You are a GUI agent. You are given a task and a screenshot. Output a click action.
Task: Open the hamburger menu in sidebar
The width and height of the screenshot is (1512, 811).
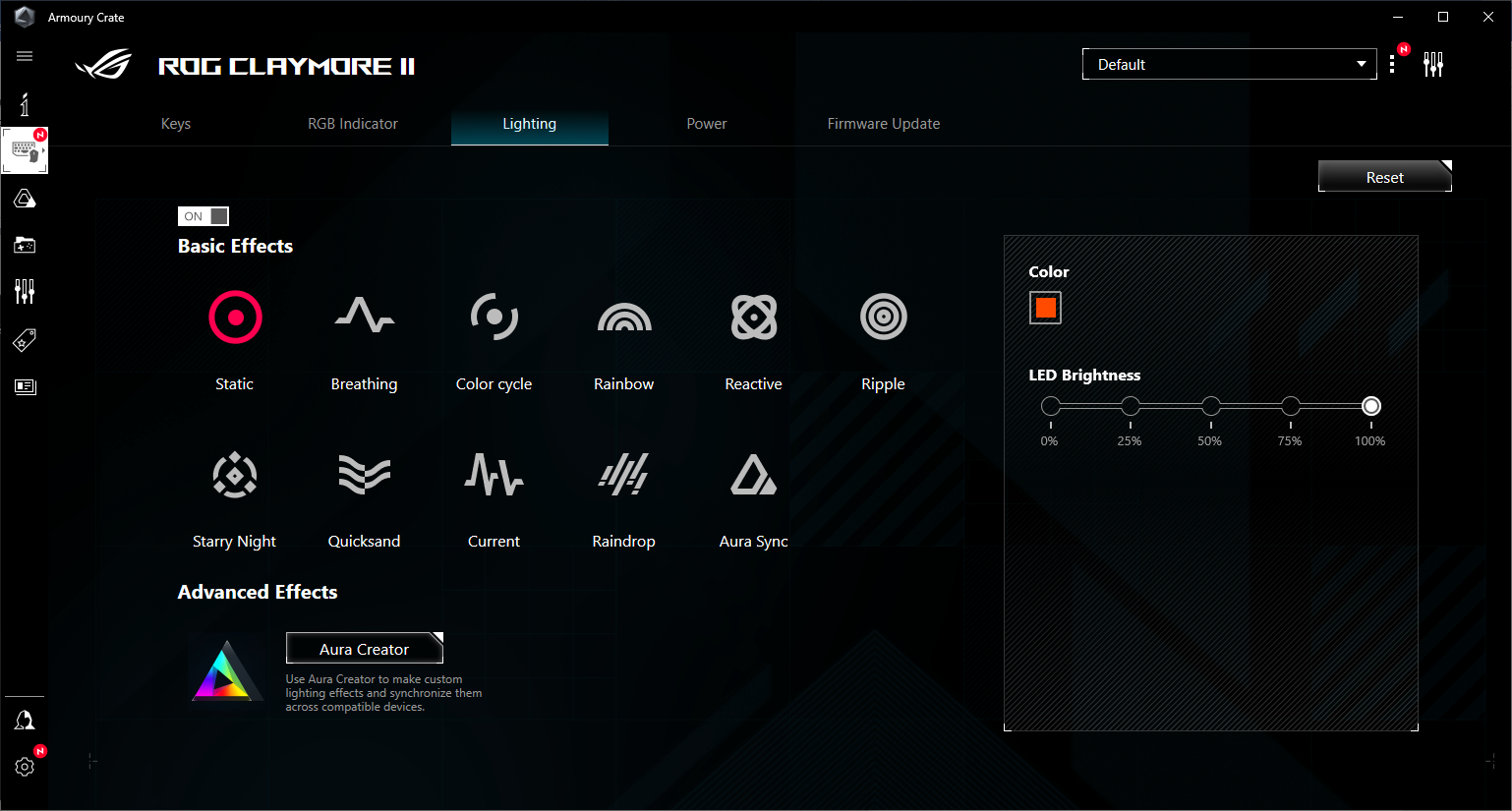[x=25, y=56]
